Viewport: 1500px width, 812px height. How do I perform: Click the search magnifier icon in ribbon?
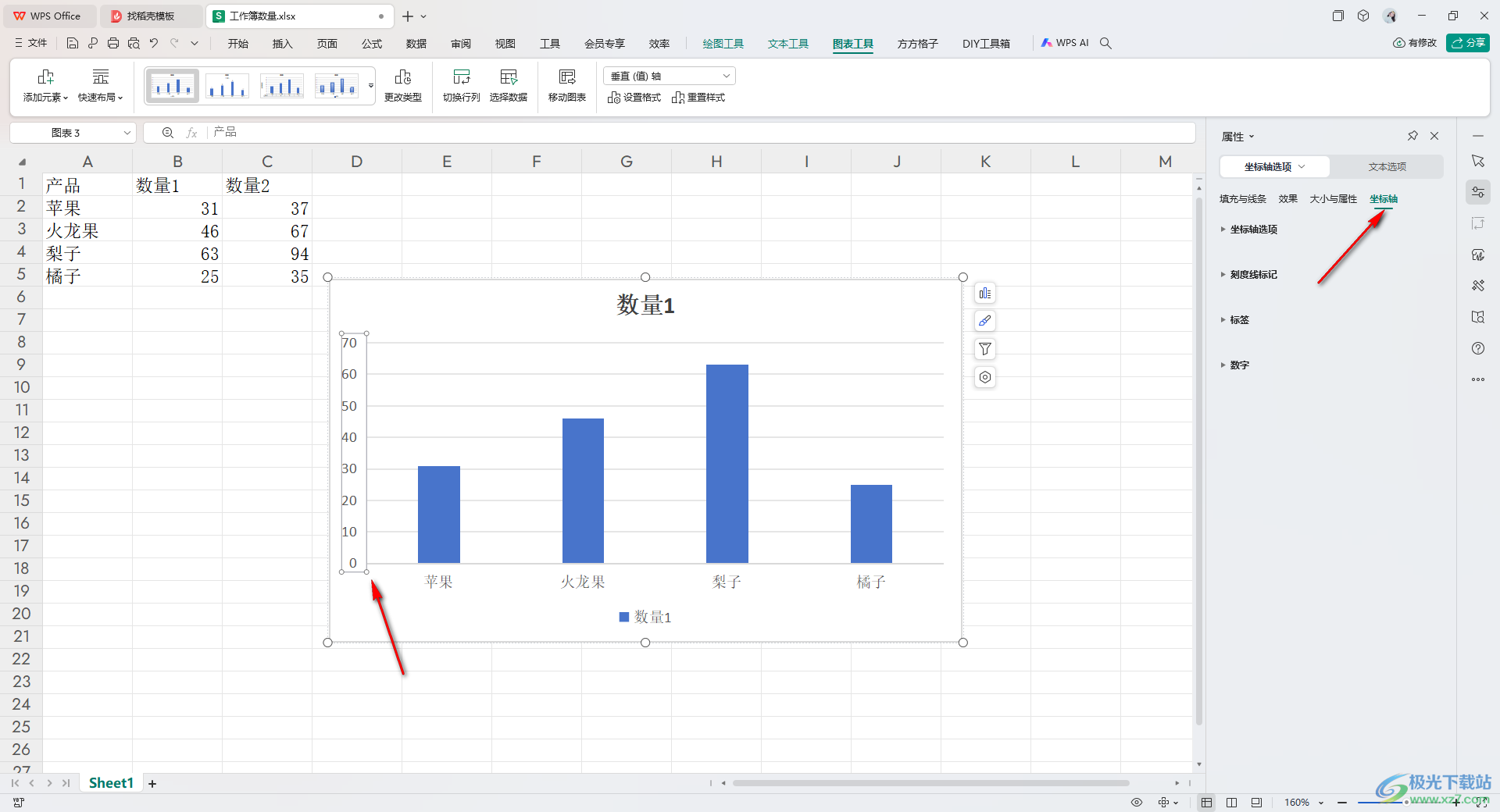tap(1105, 44)
